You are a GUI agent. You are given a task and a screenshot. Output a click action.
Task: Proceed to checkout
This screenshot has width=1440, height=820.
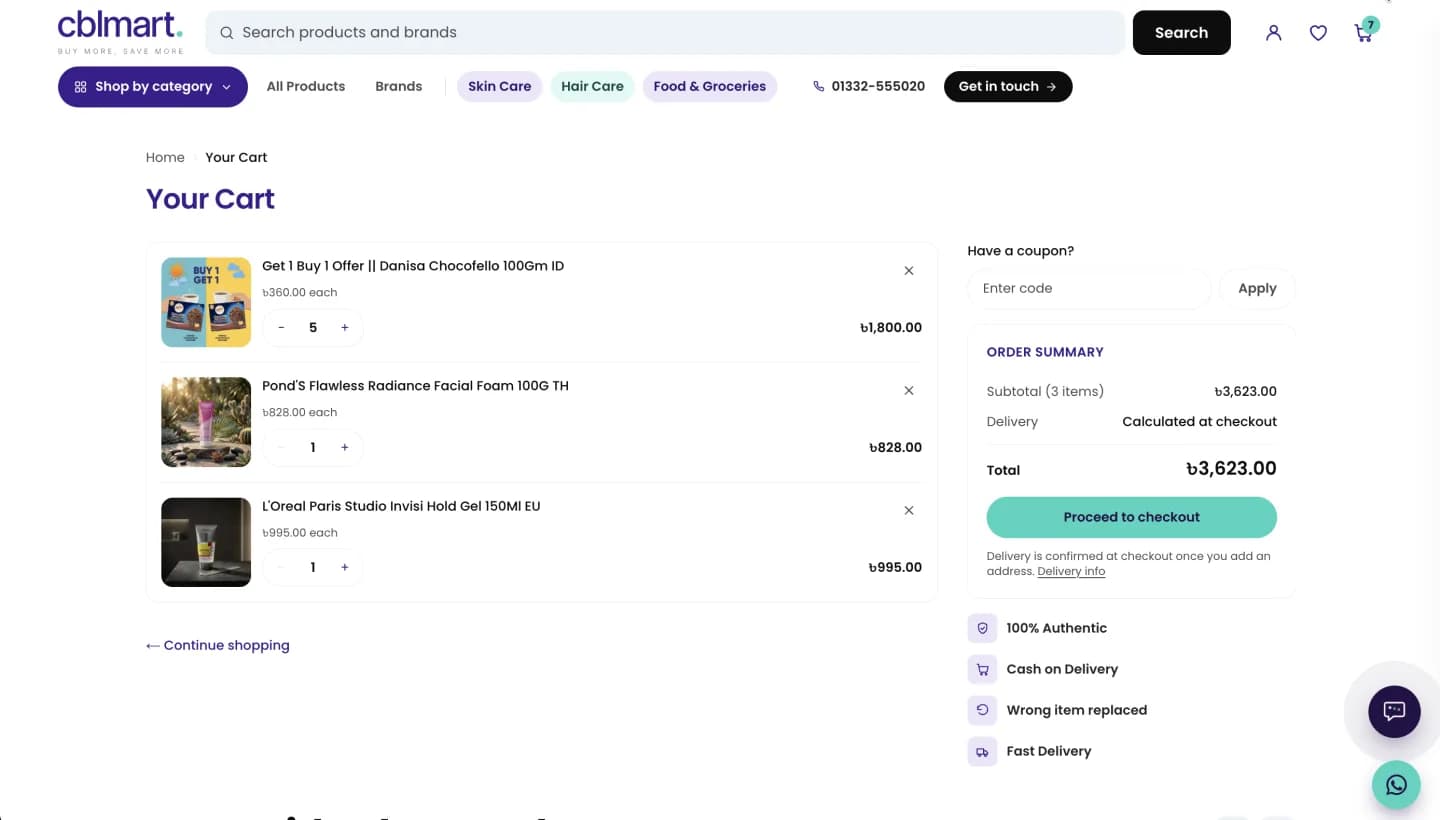pos(1132,517)
